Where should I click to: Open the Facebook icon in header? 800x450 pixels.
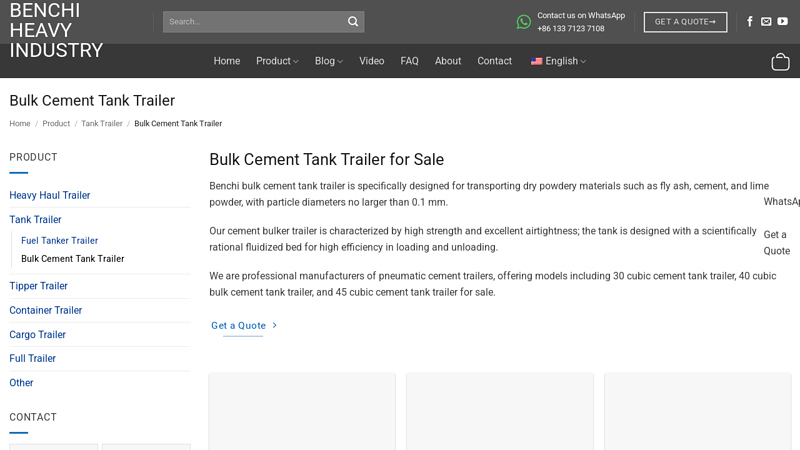pos(749,21)
